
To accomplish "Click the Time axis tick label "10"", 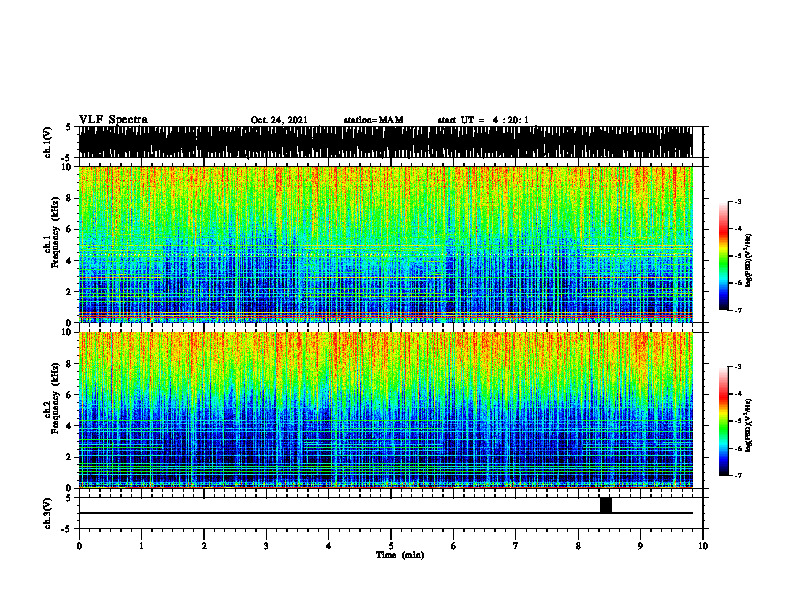I will pyautogui.click(x=703, y=546).
